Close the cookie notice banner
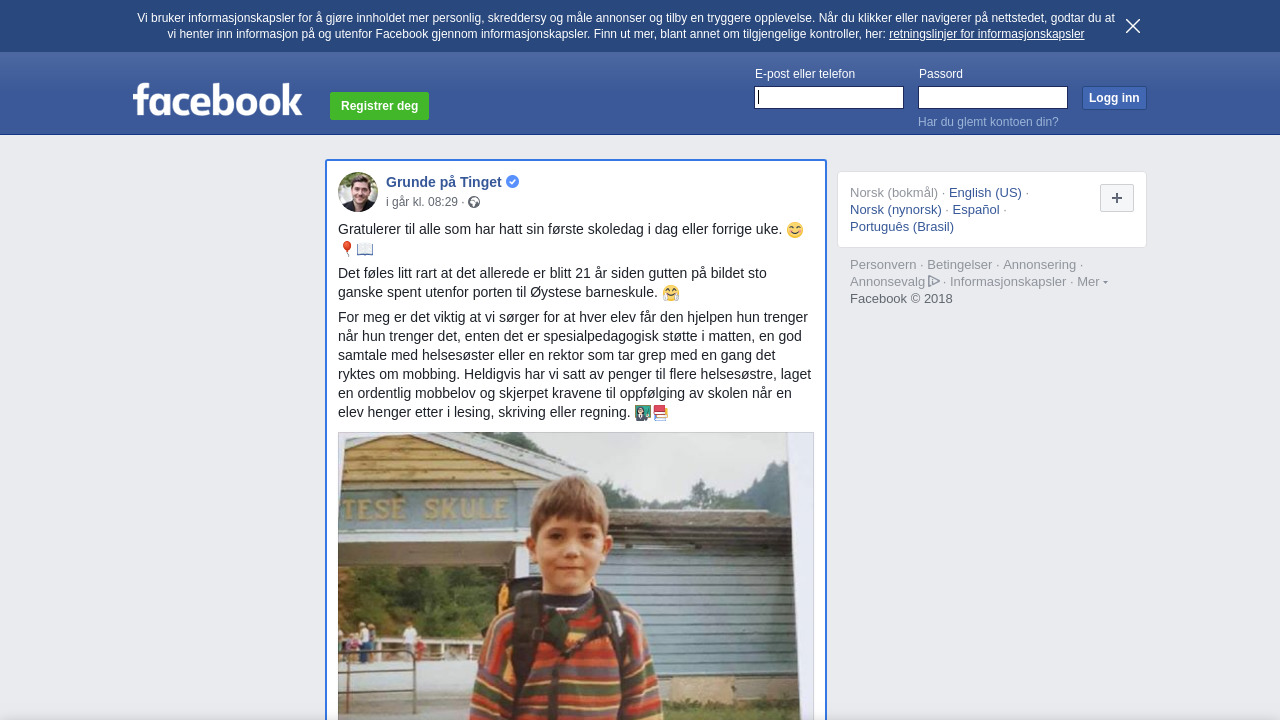 (x=1133, y=26)
